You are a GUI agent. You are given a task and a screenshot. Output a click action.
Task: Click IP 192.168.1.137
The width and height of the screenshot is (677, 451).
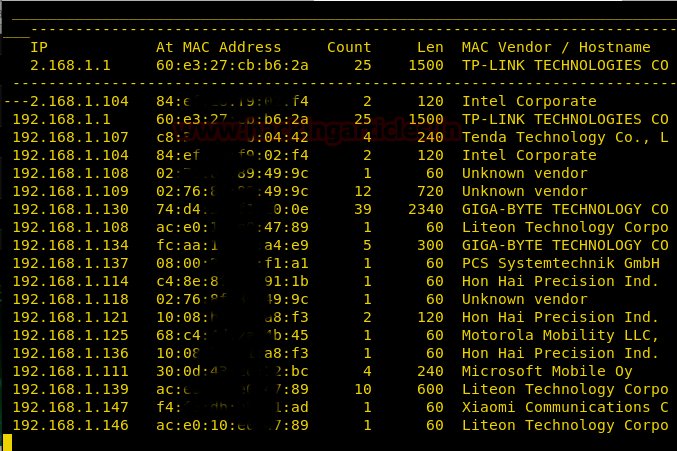(71, 263)
